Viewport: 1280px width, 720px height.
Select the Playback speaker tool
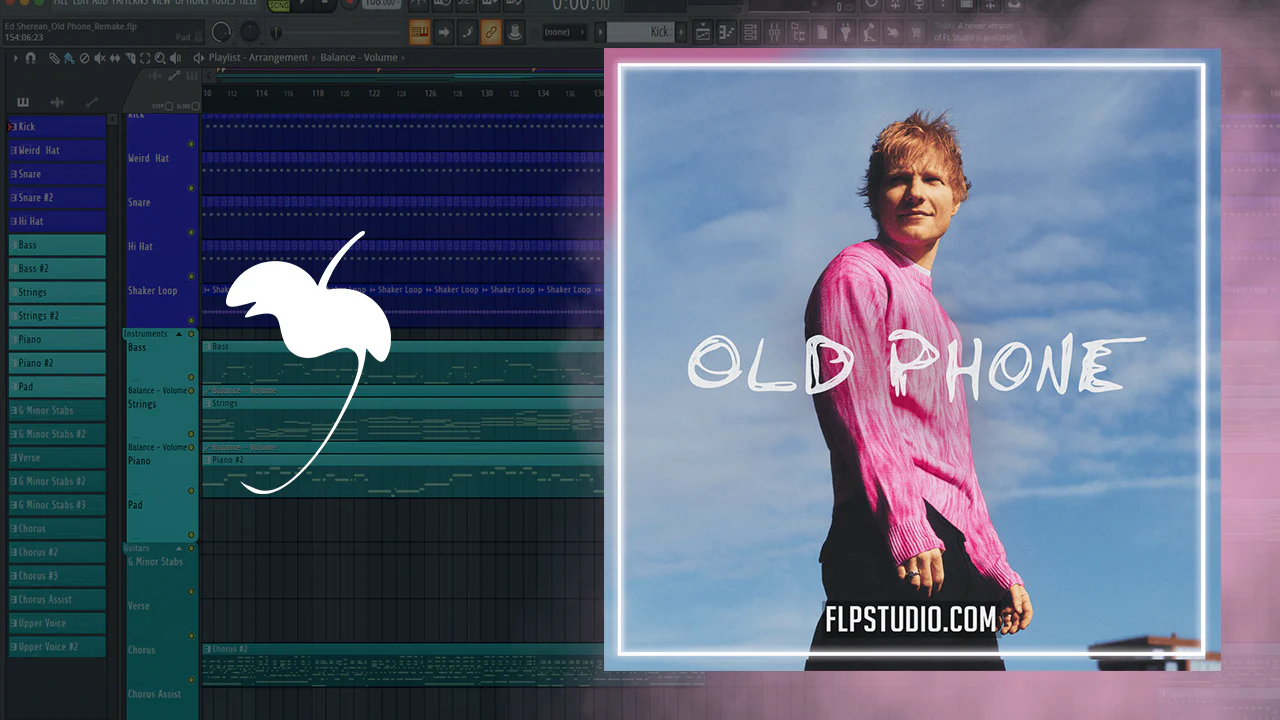click(x=175, y=58)
